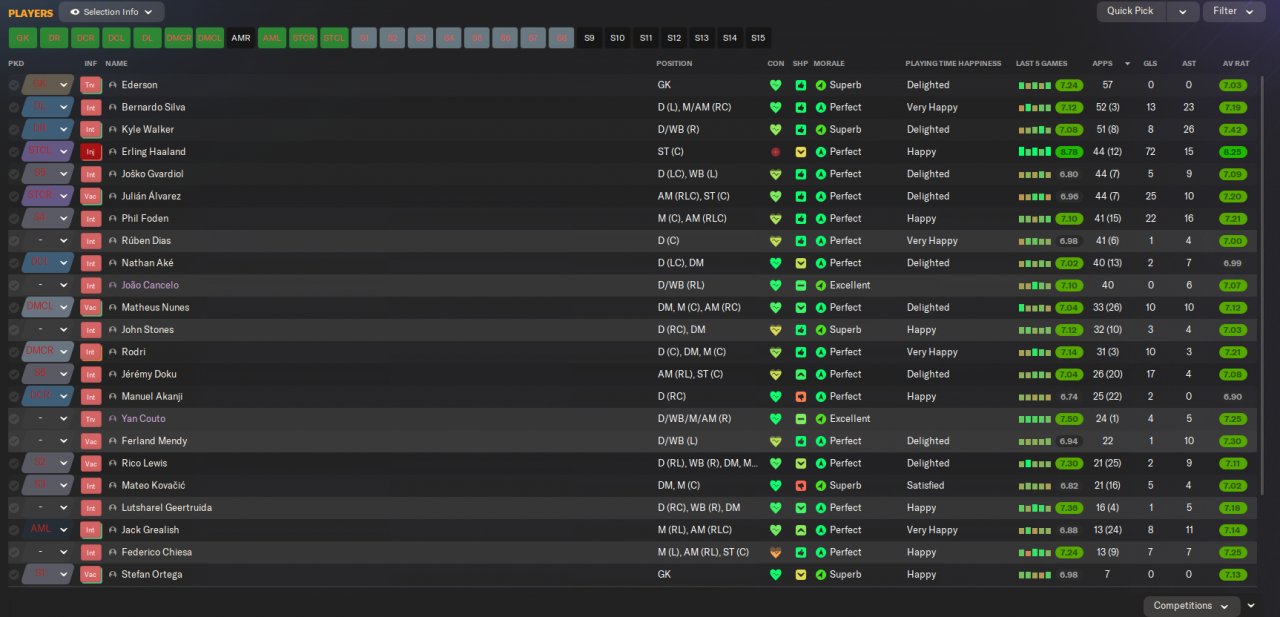Click Erling Haaland's last 5 games rating bars
The height and width of the screenshot is (617, 1280).
tap(1036, 152)
